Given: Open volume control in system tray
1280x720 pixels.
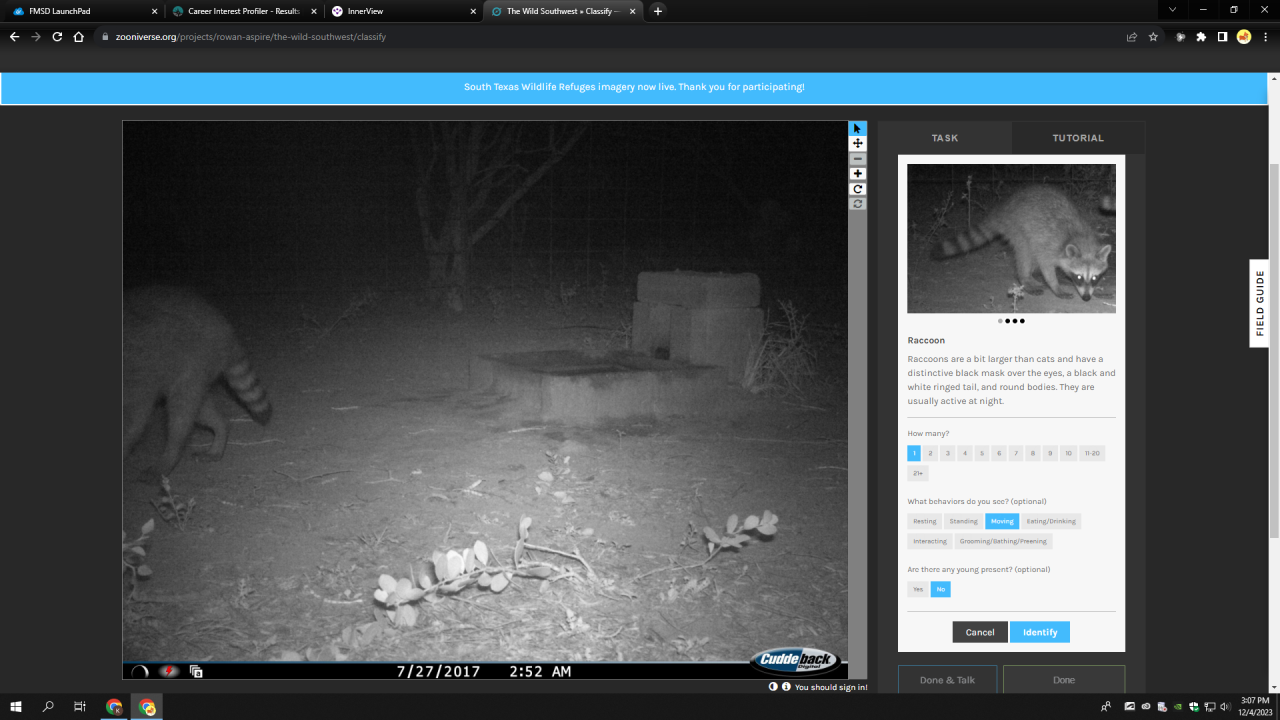Looking at the screenshot, I should [x=1225, y=707].
